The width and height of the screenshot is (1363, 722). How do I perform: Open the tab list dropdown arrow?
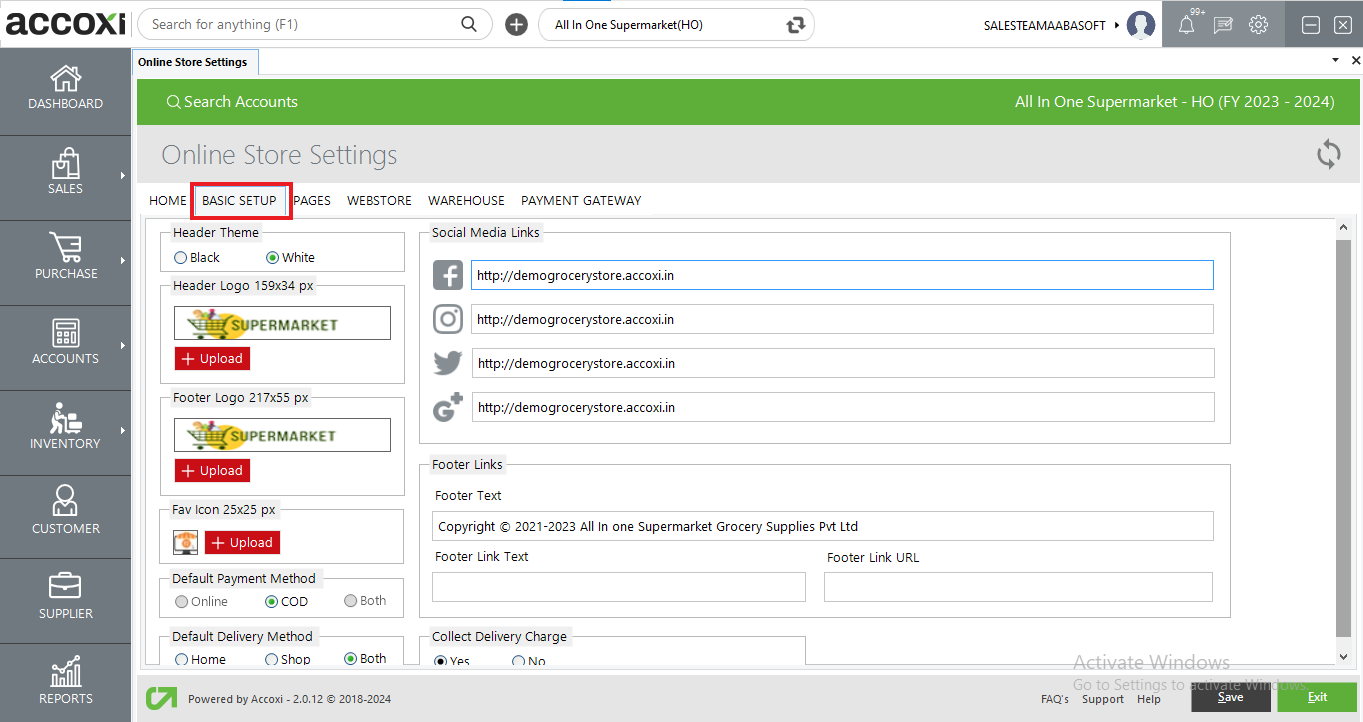coord(1334,60)
